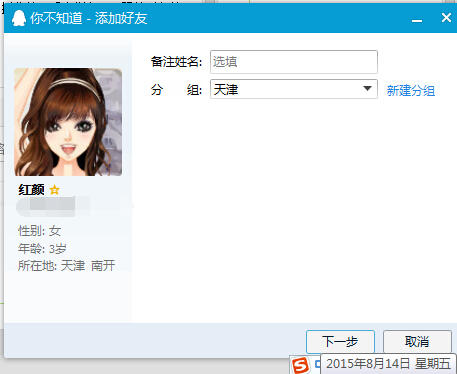Click the 2015年8月14日 星期五 date tooltip

coord(388,364)
